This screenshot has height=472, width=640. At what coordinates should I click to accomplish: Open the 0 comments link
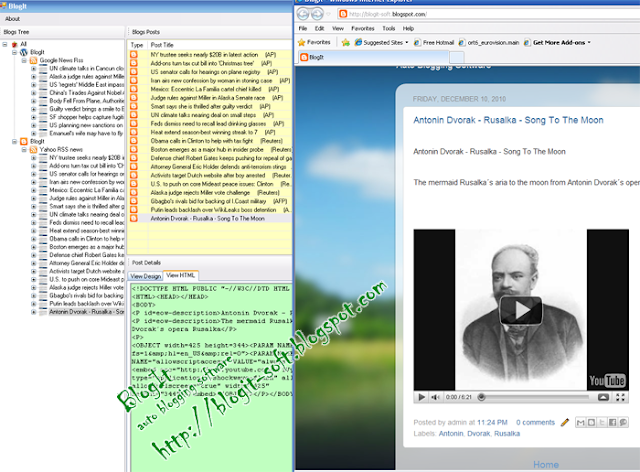pyautogui.click(x=536, y=423)
